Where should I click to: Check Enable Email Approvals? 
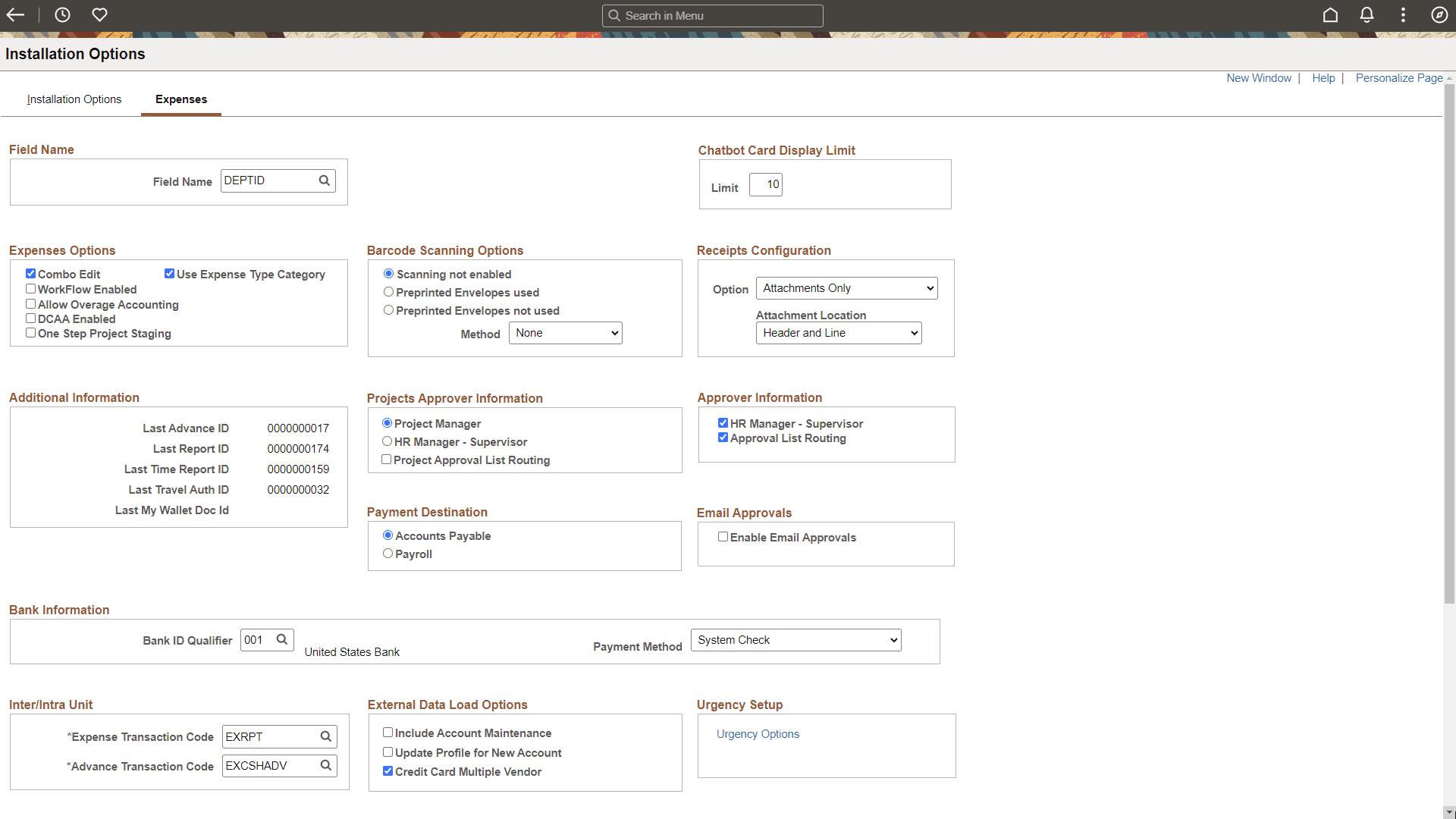(x=723, y=536)
